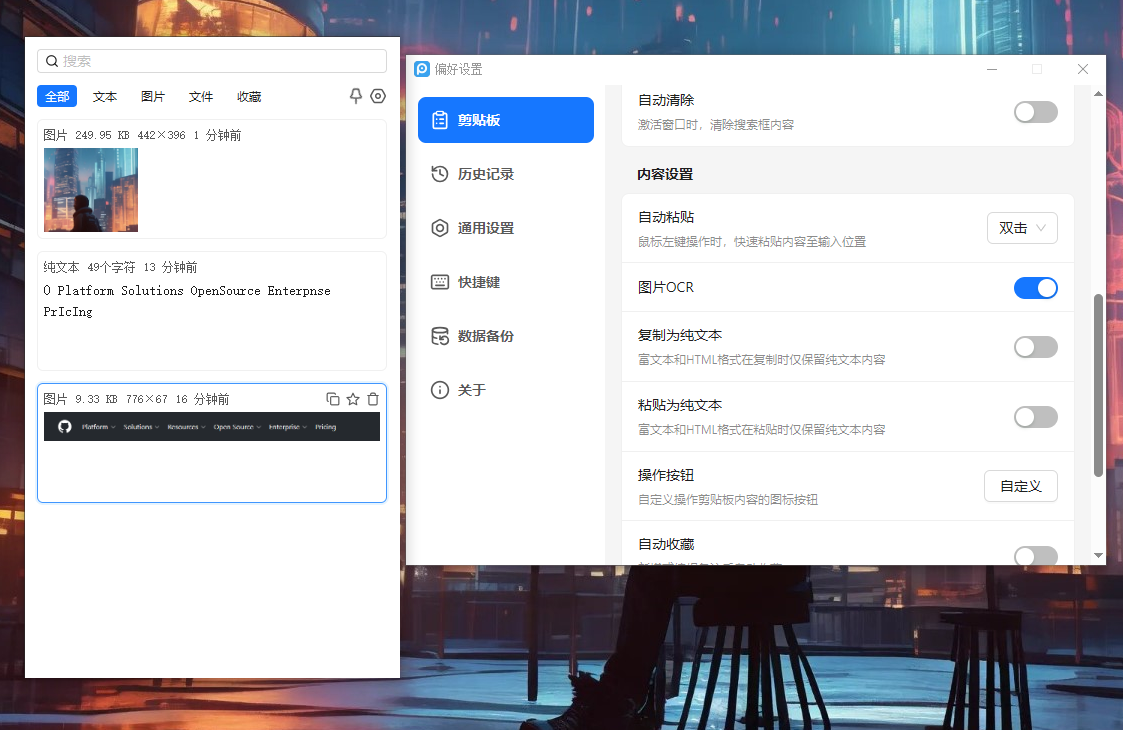Click the pin window icon in clipboard panel
The width and height of the screenshot is (1123, 730).
(355, 96)
